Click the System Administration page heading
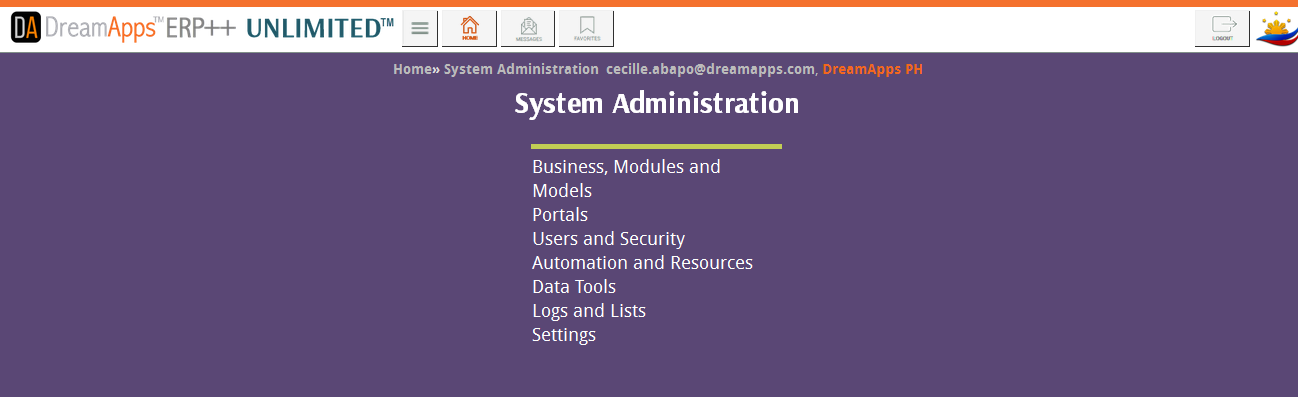1298x397 pixels. pyautogui.click(x=657, y=103)
